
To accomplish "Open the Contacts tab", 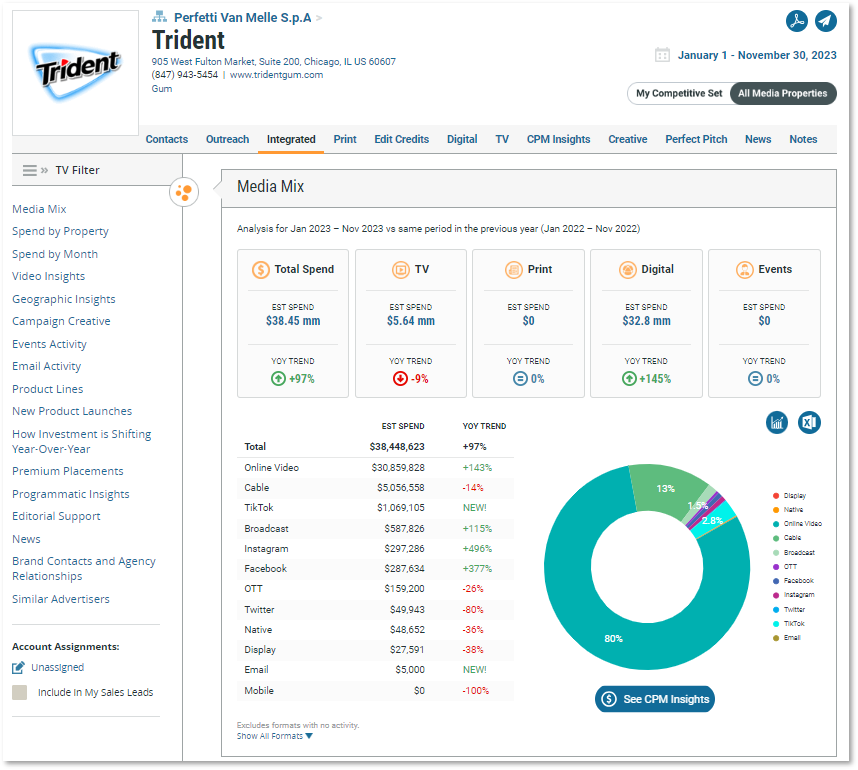I will click(167, 140).
